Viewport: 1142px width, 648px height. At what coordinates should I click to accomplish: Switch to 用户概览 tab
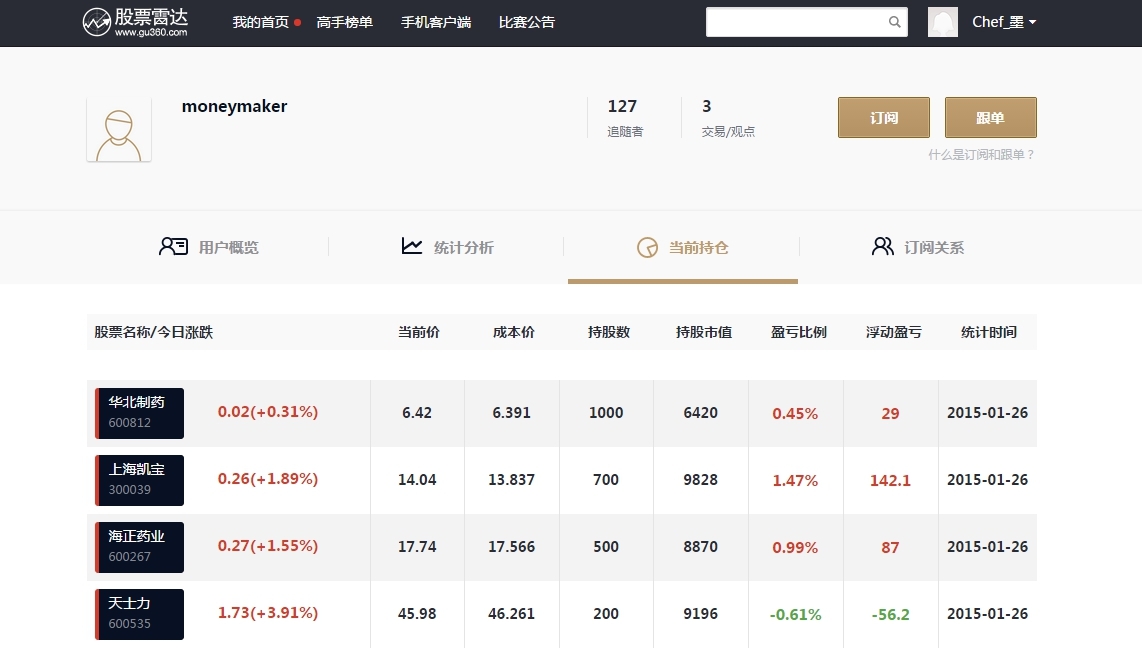click(x=208, y=248)
